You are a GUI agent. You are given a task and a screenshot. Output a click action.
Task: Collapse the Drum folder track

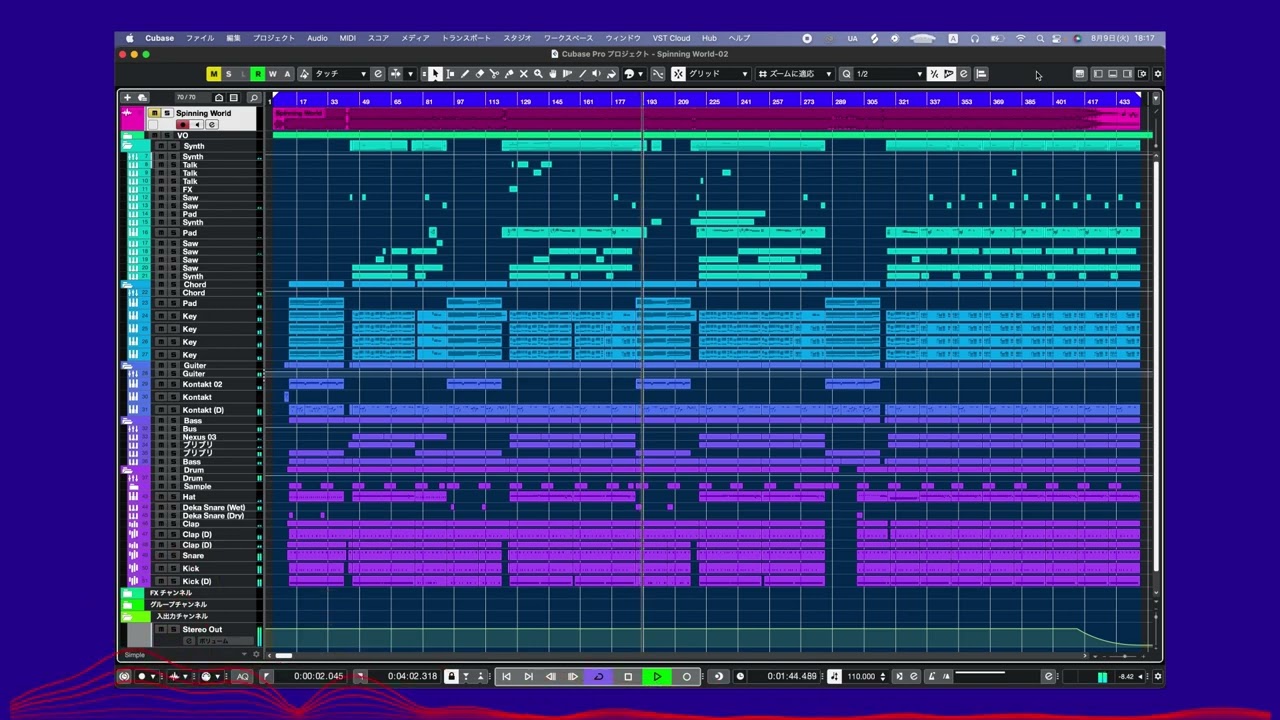point(128,470)
